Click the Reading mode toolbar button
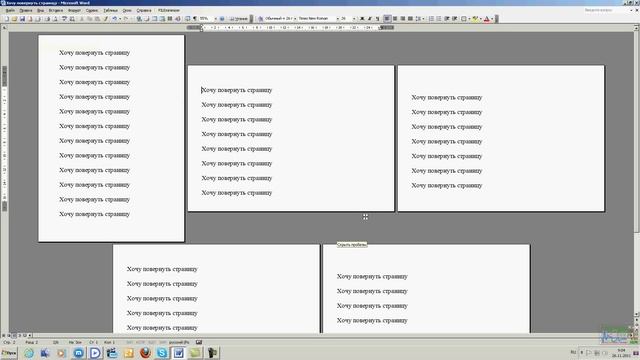This screenshot has height=360, width=640. tap(238, 19)
